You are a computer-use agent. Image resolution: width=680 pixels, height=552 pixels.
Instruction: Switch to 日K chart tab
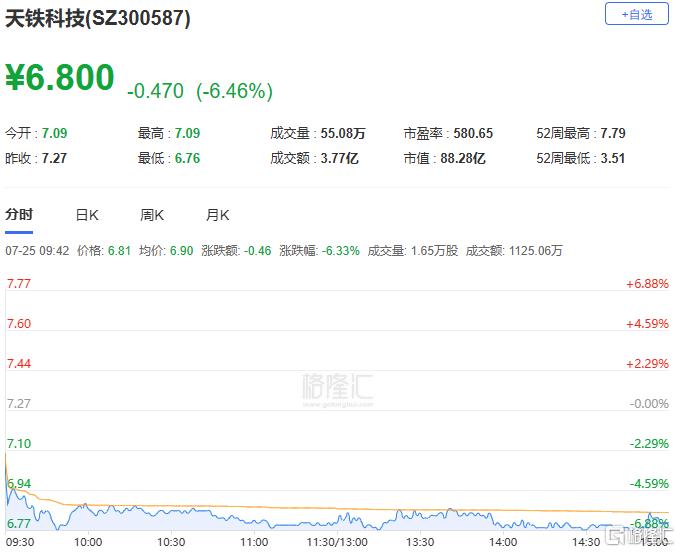pos(87,215)
